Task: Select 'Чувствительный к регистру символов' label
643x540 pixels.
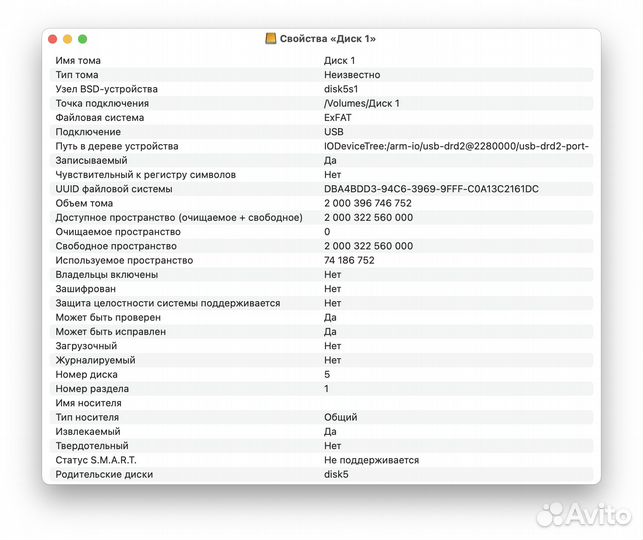Action: click(x=146, y=175)
